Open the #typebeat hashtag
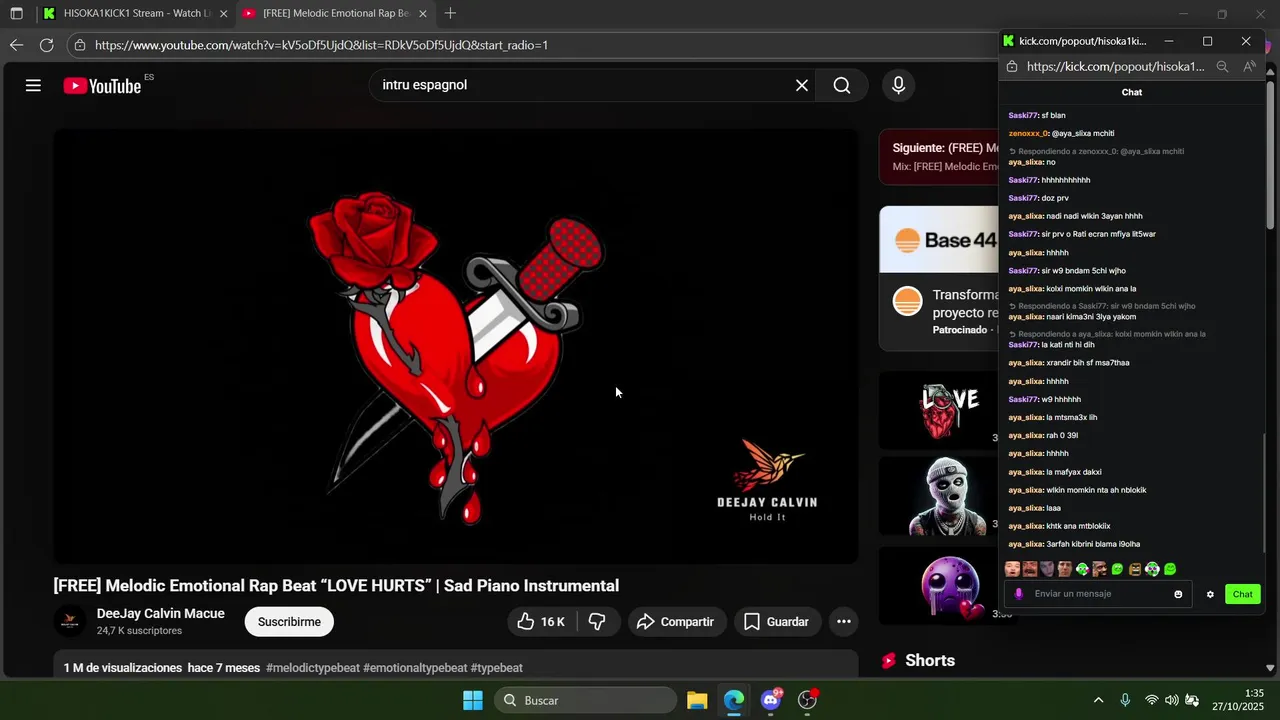The image size is (1280, 720). click(496, 668)
